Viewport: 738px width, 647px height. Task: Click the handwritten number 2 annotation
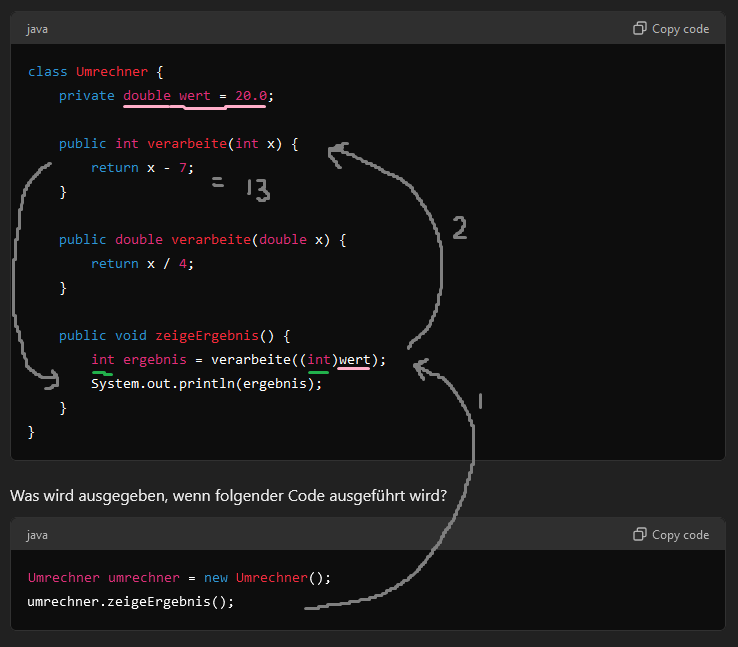pos(459,228)
